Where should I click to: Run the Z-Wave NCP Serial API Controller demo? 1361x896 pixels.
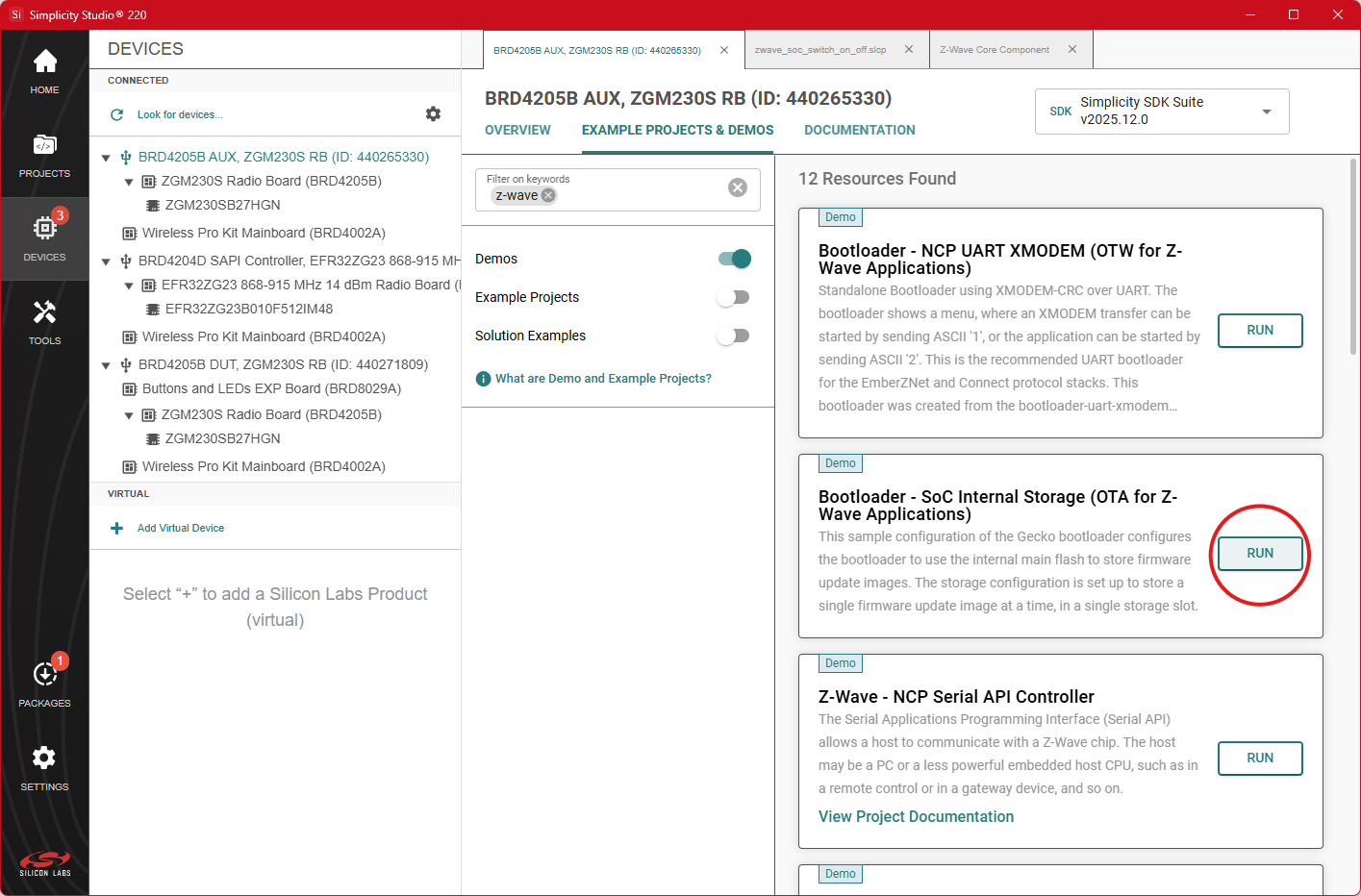1259,758
